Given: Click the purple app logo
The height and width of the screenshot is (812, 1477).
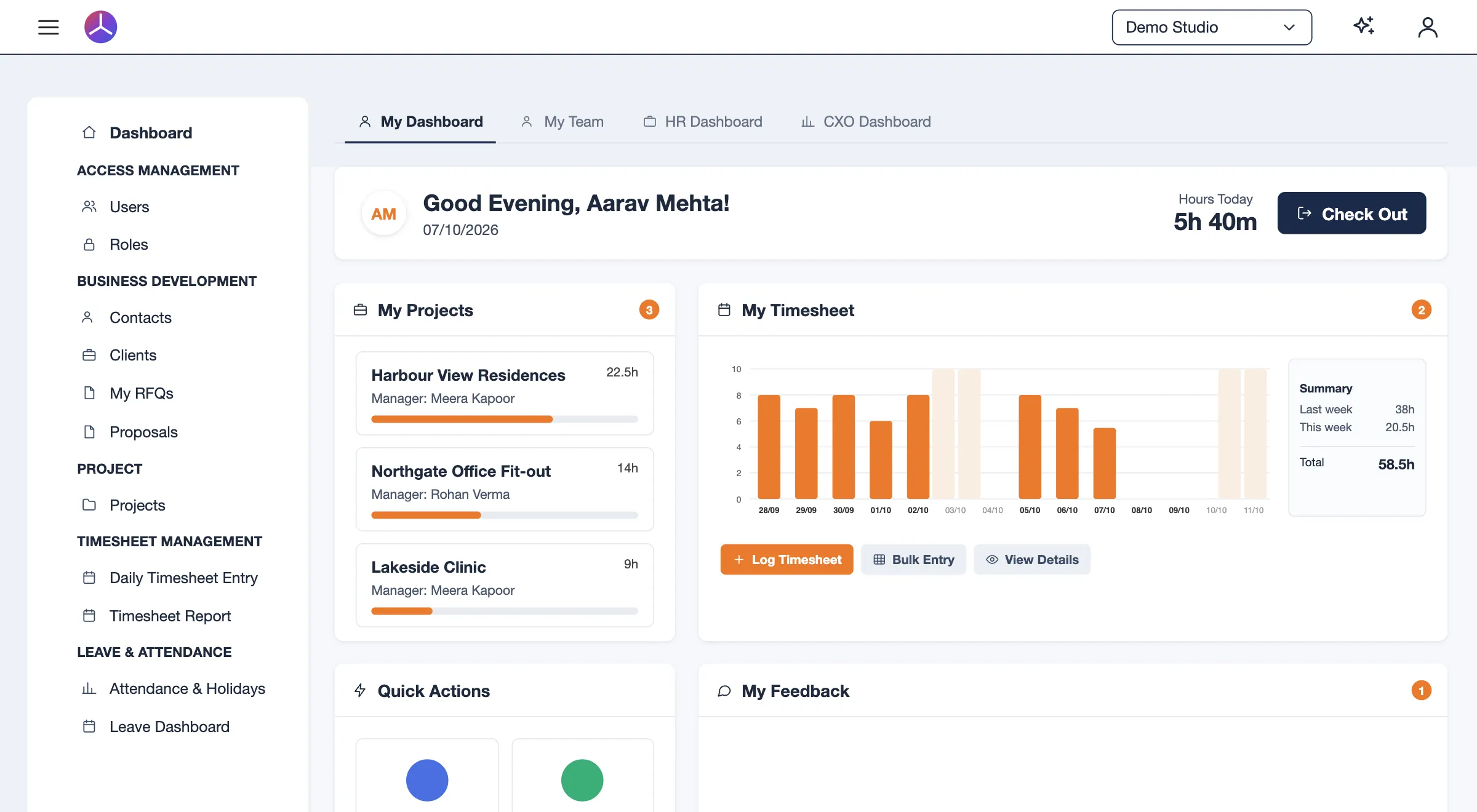Looking at the screenshot, I should [101, 27].
